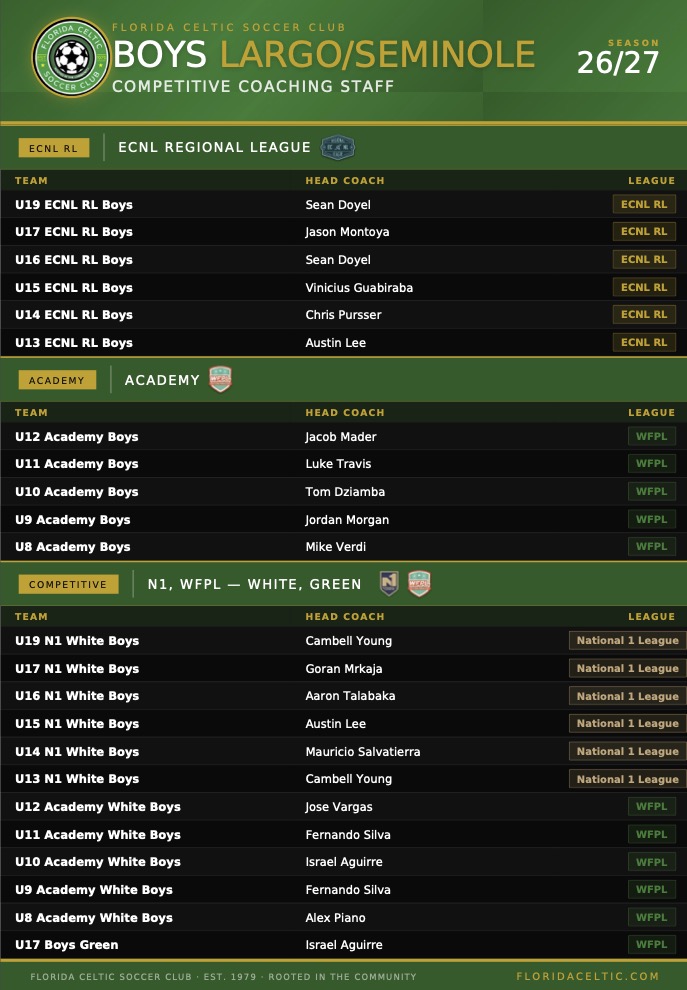Click the Boys Largo/Seminole title
Image resolution: width=687 pixels, height=990 pixels.
(x=324, y=54)
